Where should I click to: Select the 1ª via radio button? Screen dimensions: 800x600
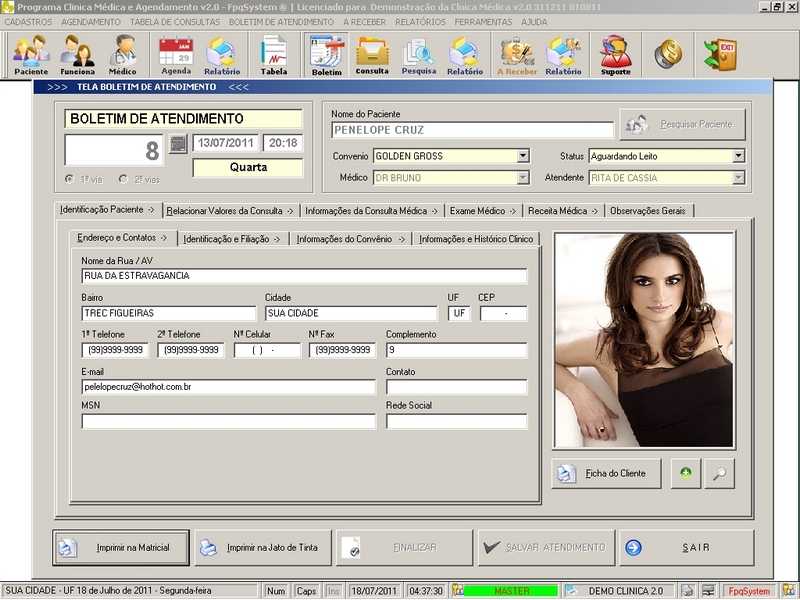[69, 179]
